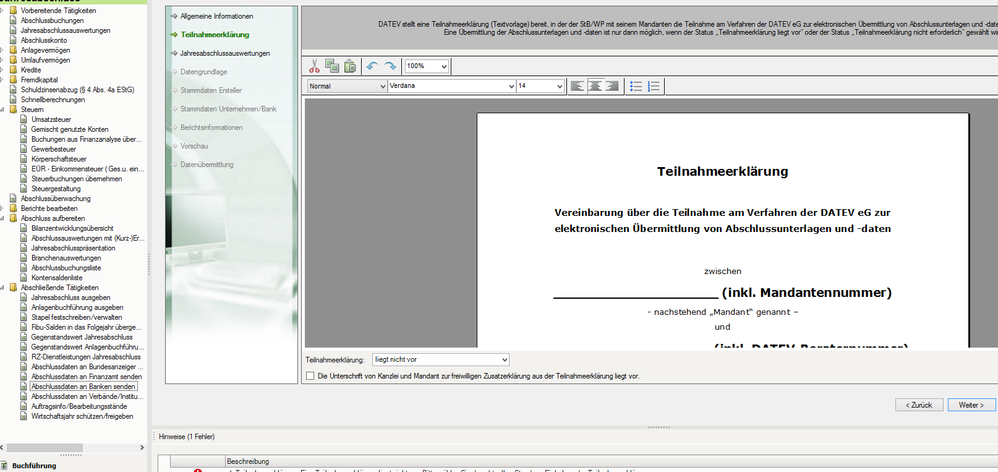The width and height of the screenshot is (998, 472).
Task: Collapse the Steuern tree node
Action: pyautogui.click(x=3, y=109)
